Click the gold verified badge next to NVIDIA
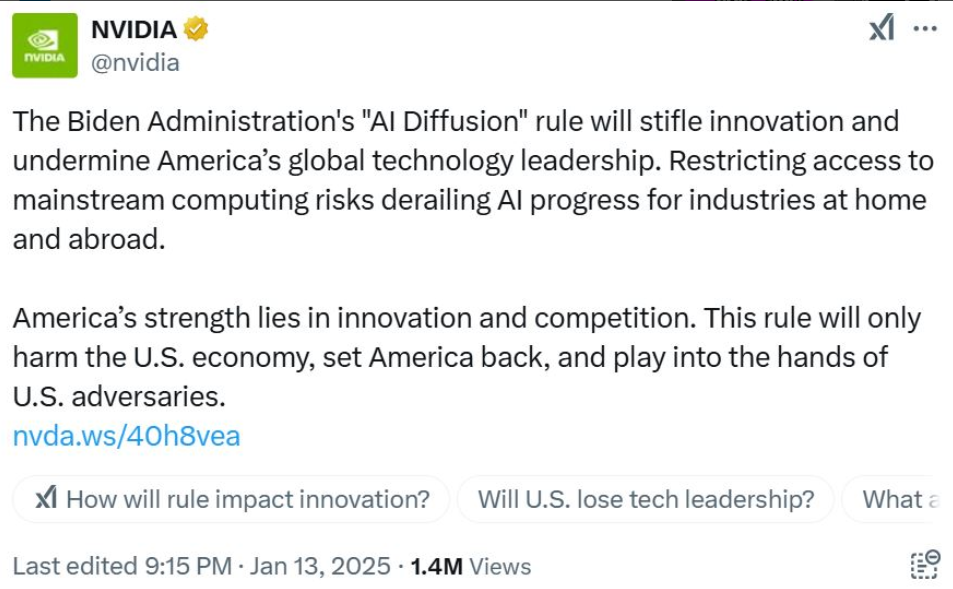 pos(196,30)
